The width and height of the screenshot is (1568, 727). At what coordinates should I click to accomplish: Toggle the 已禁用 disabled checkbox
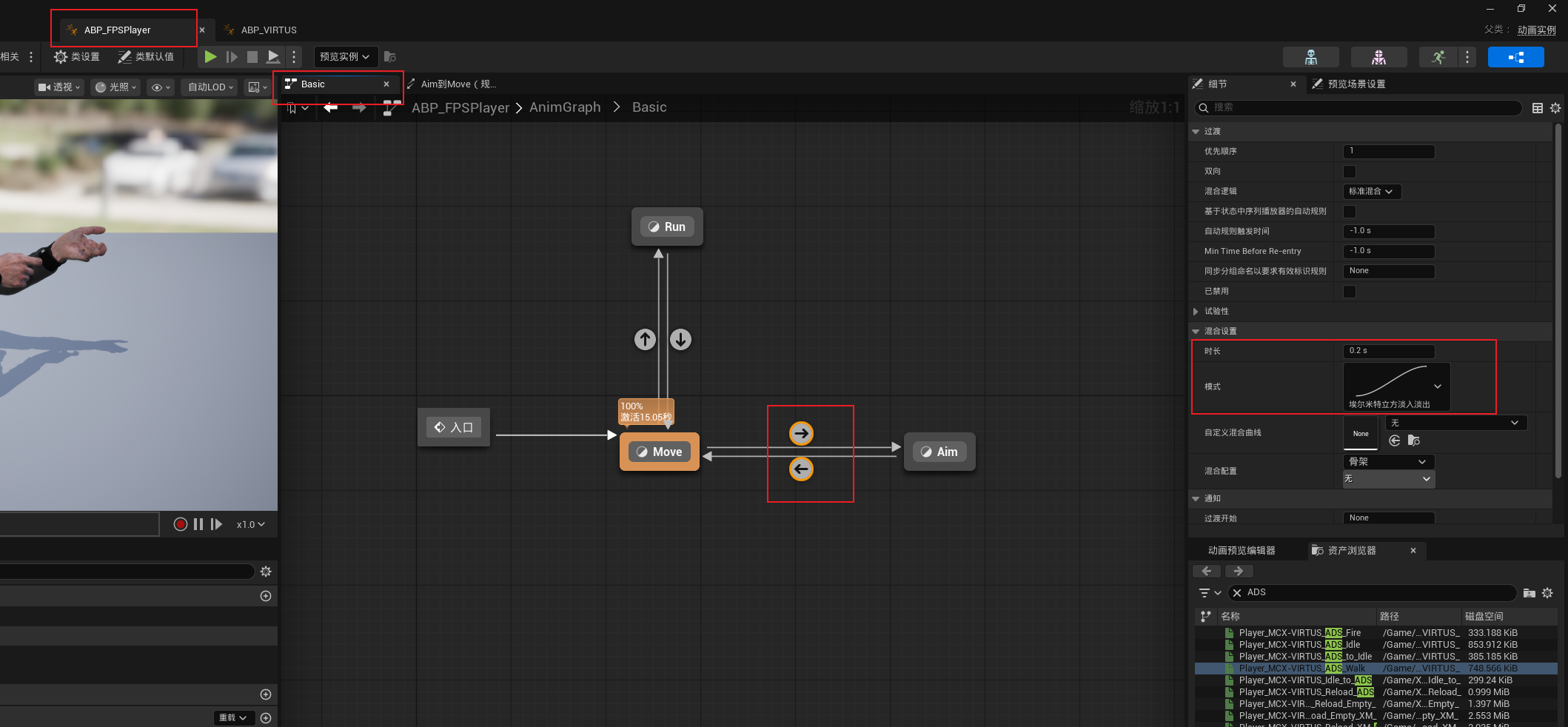[x=1350, y=291]
